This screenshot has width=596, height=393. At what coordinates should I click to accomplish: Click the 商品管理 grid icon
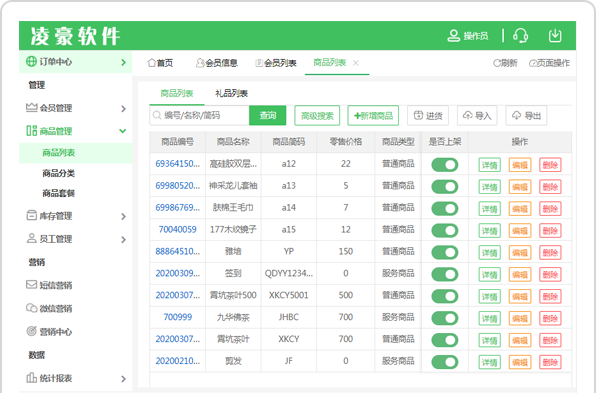click(x=31, y=131)
